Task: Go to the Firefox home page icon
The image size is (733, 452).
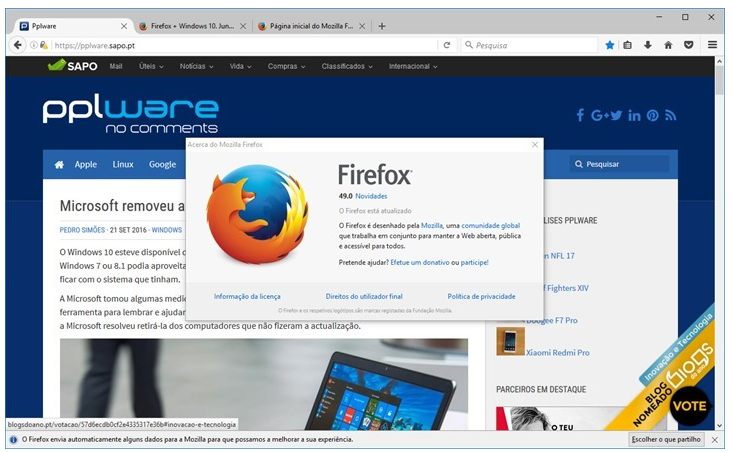Action: (668, 45)
